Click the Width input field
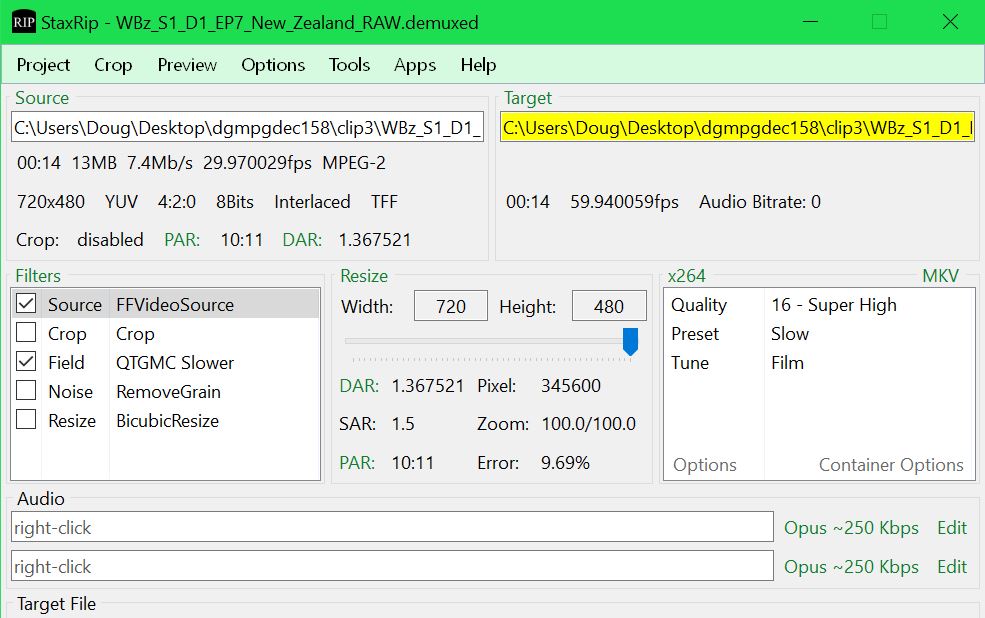This screenshot has height=618, width=985. click(451, 306)
